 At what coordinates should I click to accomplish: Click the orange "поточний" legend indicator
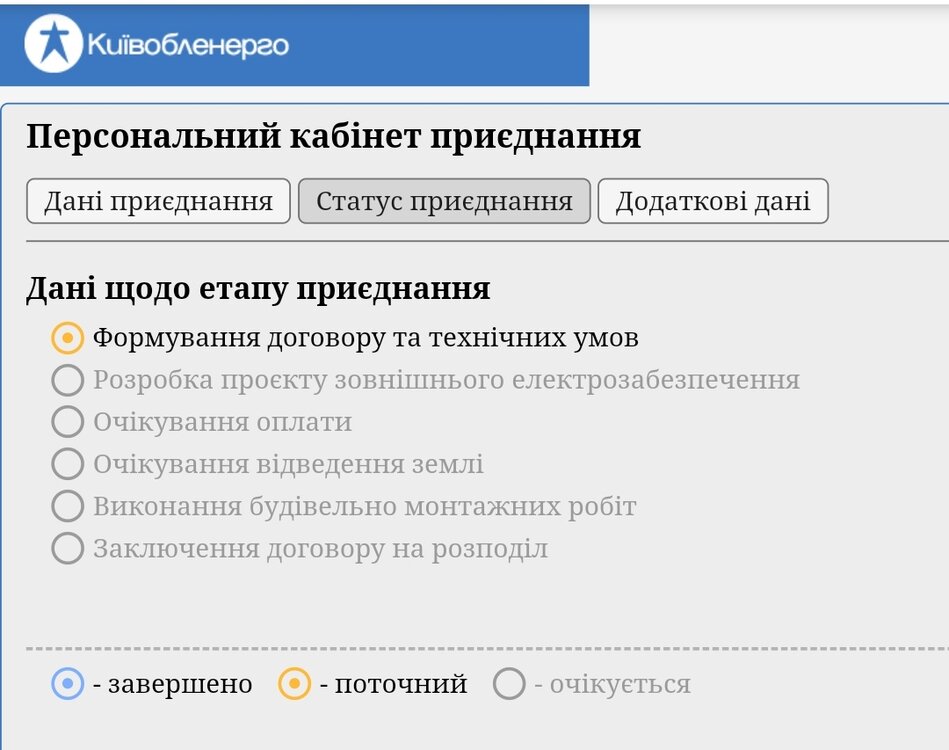[295, 685]
